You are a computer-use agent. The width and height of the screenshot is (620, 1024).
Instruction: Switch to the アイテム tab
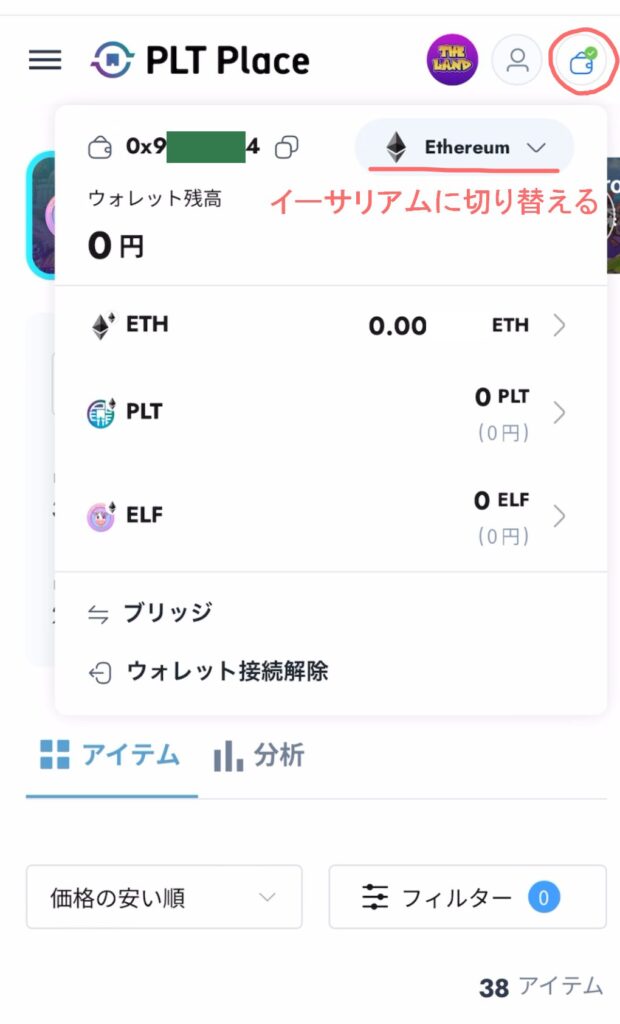coord(111,755)
